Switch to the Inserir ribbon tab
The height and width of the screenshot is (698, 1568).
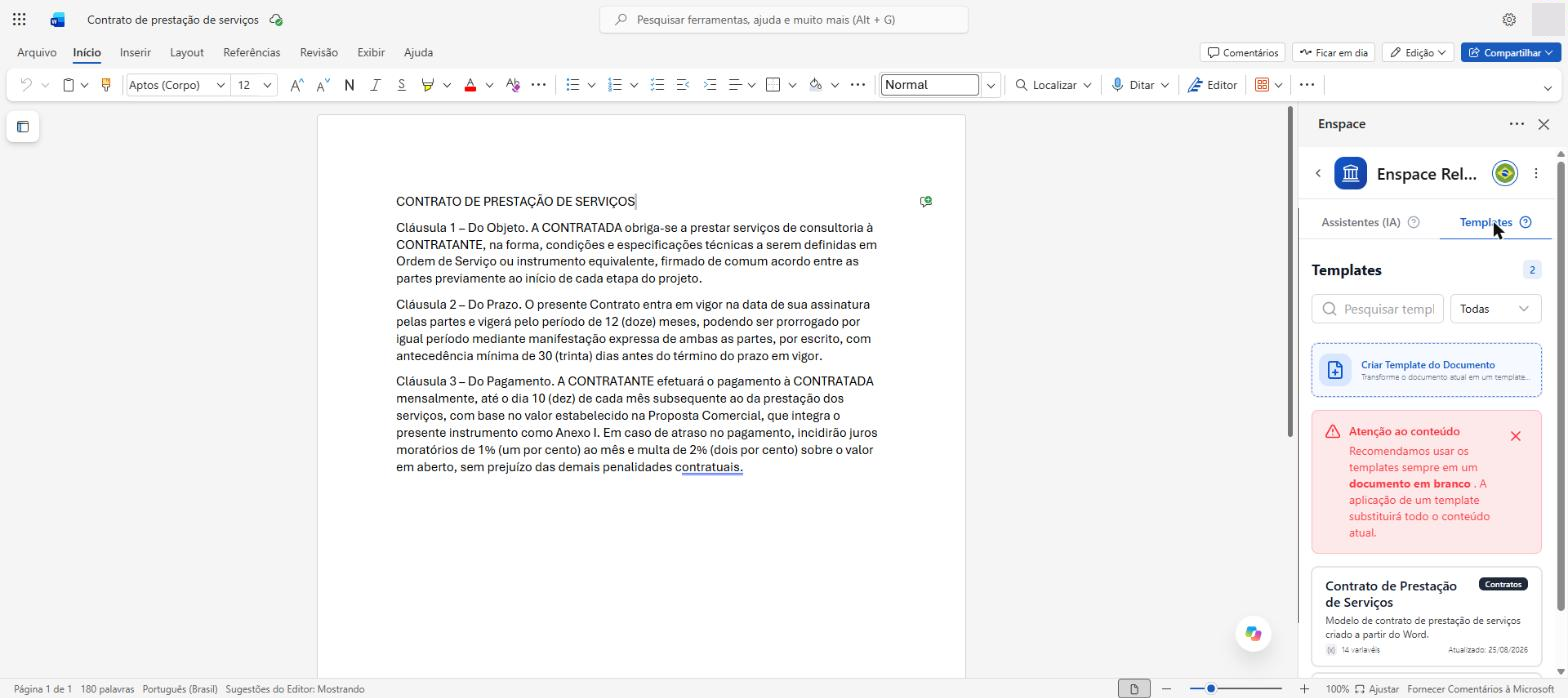point(135,52)
